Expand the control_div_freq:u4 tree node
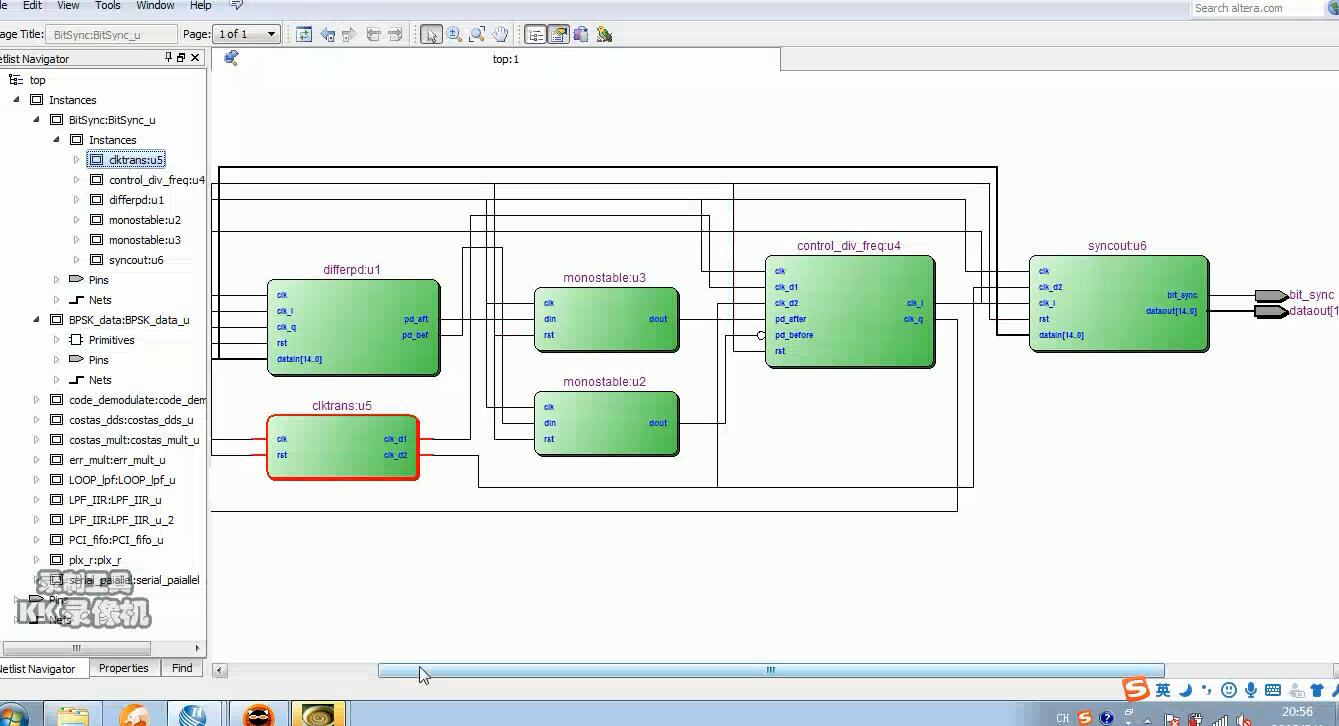This screenshot has height=726, width=1339. (x=77, y=180)
